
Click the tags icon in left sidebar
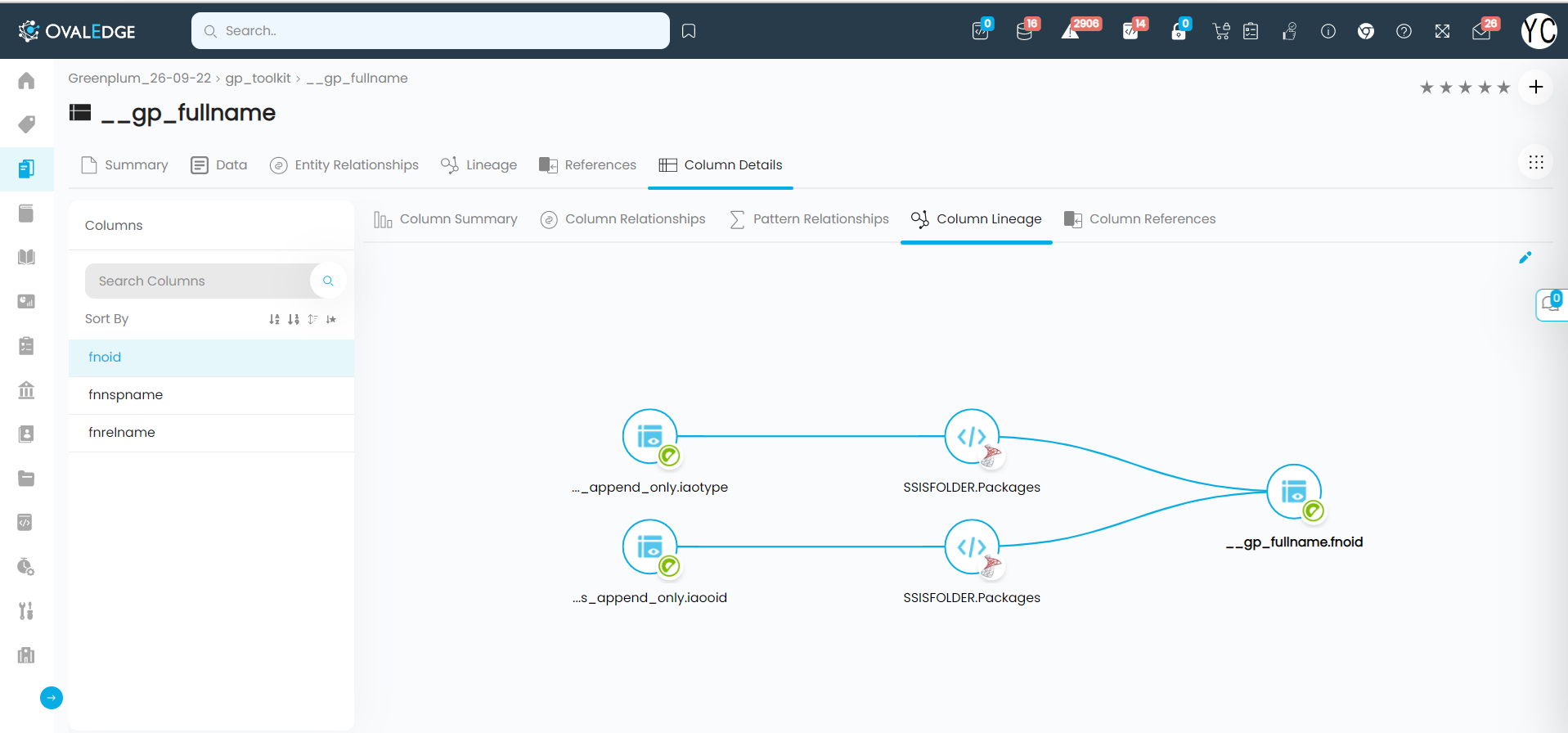coord(26,124)
